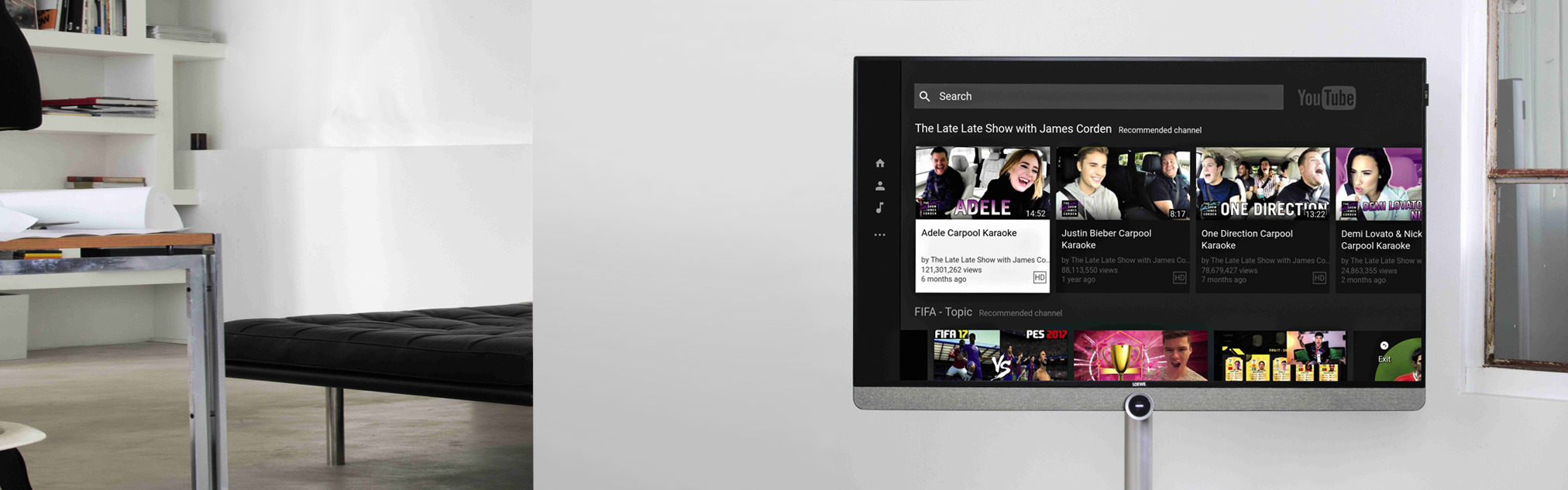Select the Adele Carpool Karaoke title text
The height and width of the screenshot is (490, 1568).
click(x=968, y=233)
